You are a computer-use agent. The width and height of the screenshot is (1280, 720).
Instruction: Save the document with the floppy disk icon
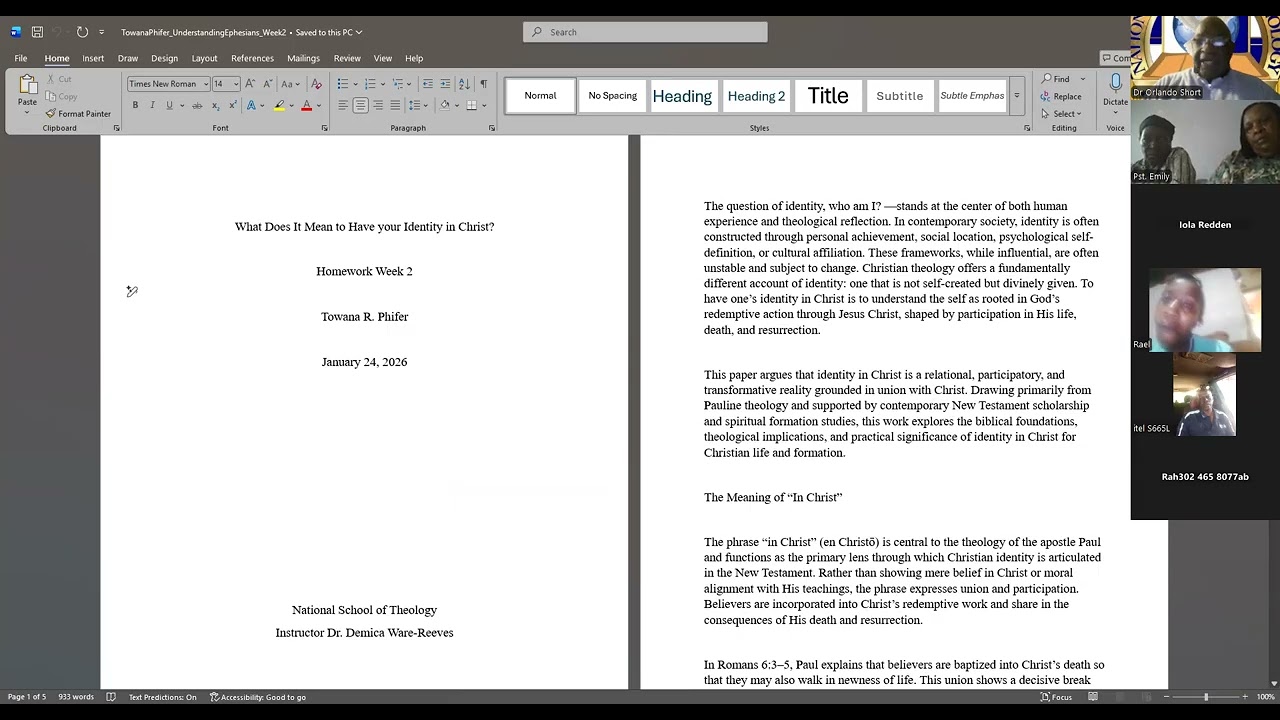(x=37, y=32)
